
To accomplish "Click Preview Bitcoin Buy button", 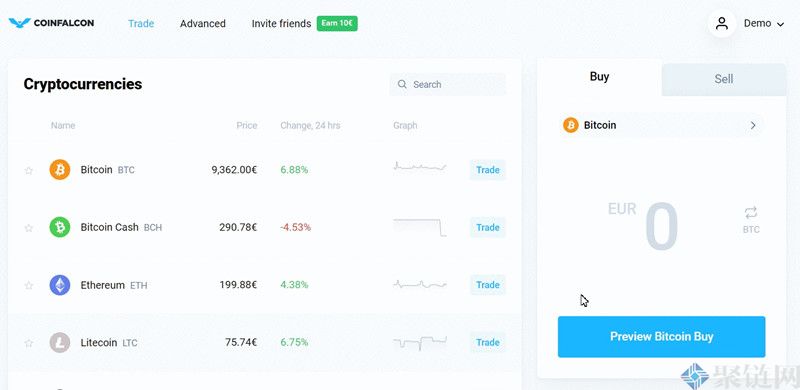I will point(661,336).
